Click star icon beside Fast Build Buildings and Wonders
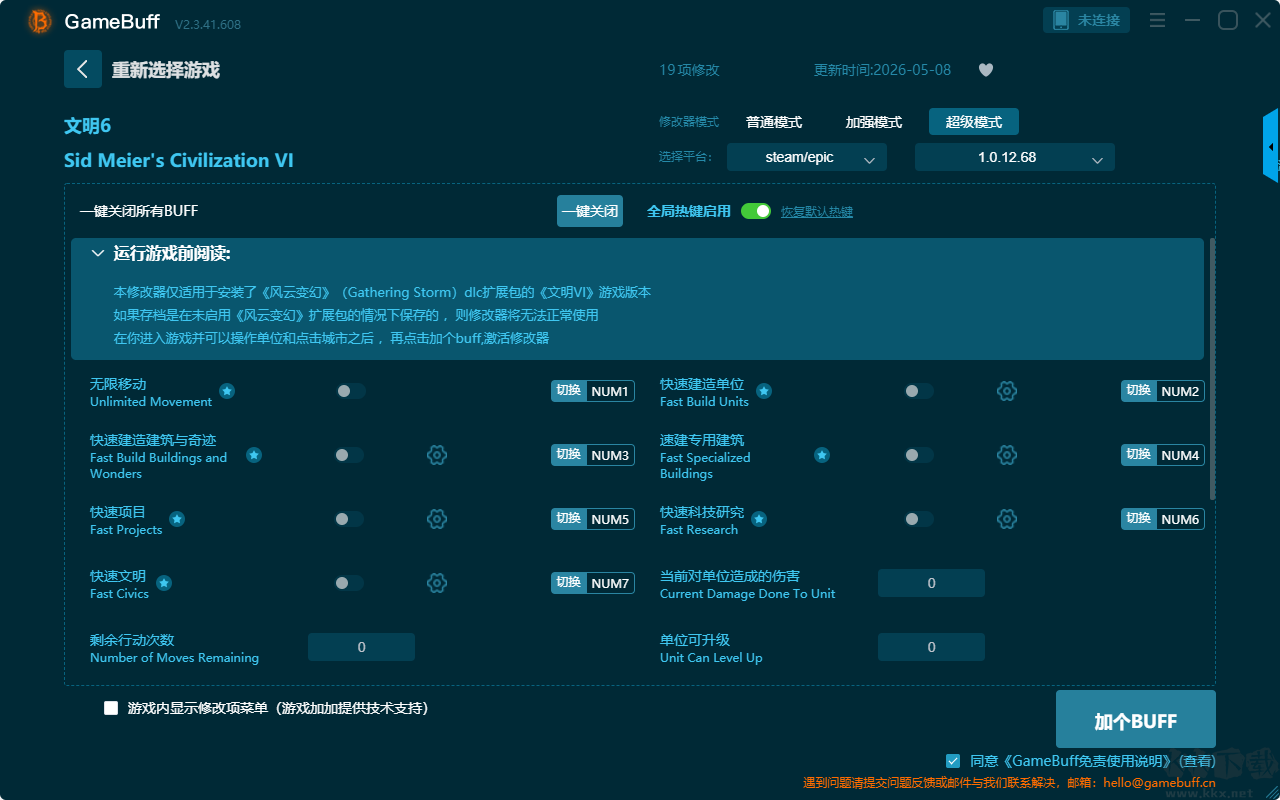This screenshot has width=1280, height=800. (254, 455)
